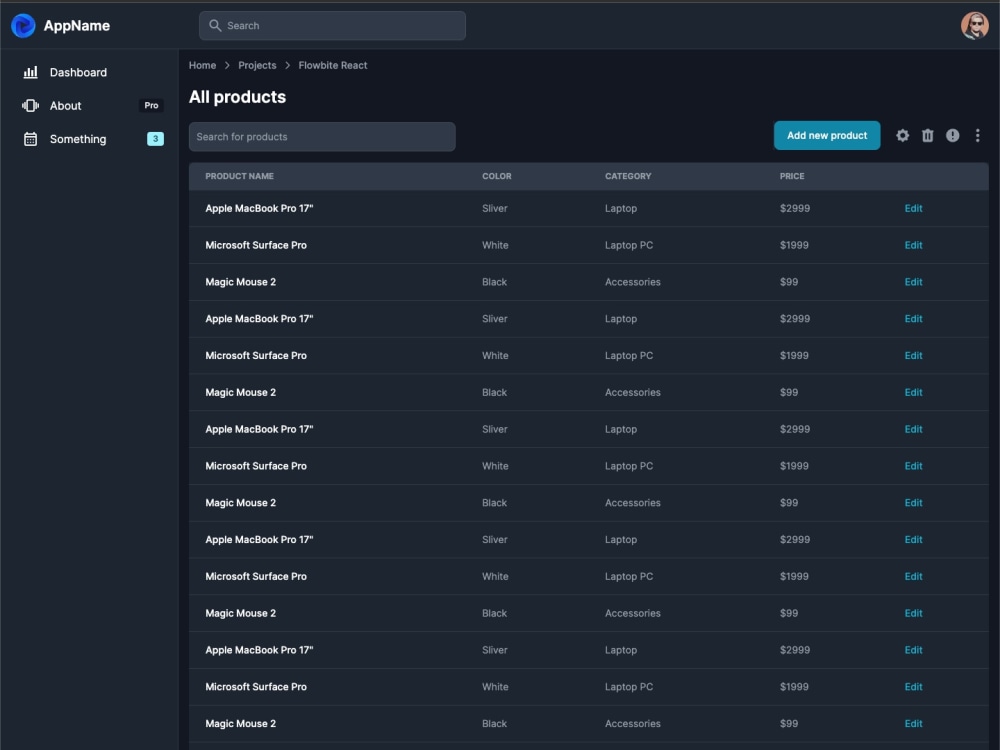
Task: Click the AppName title text
Action: point(77,26)
